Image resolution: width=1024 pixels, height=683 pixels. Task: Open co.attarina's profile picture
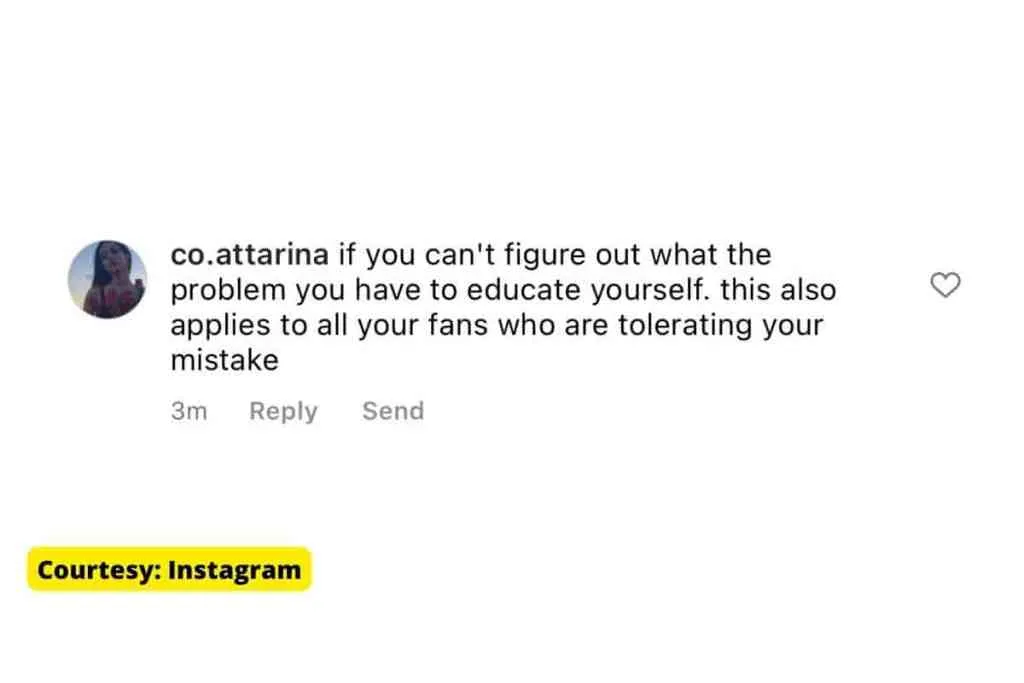(107, 280)
